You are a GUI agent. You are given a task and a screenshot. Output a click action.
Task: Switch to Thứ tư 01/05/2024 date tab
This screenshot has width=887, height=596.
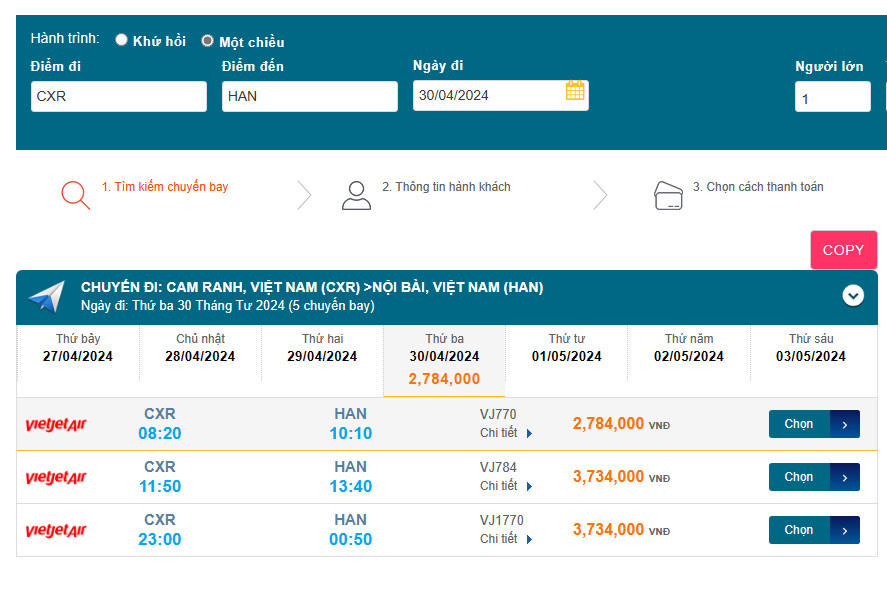click(566, 348)
